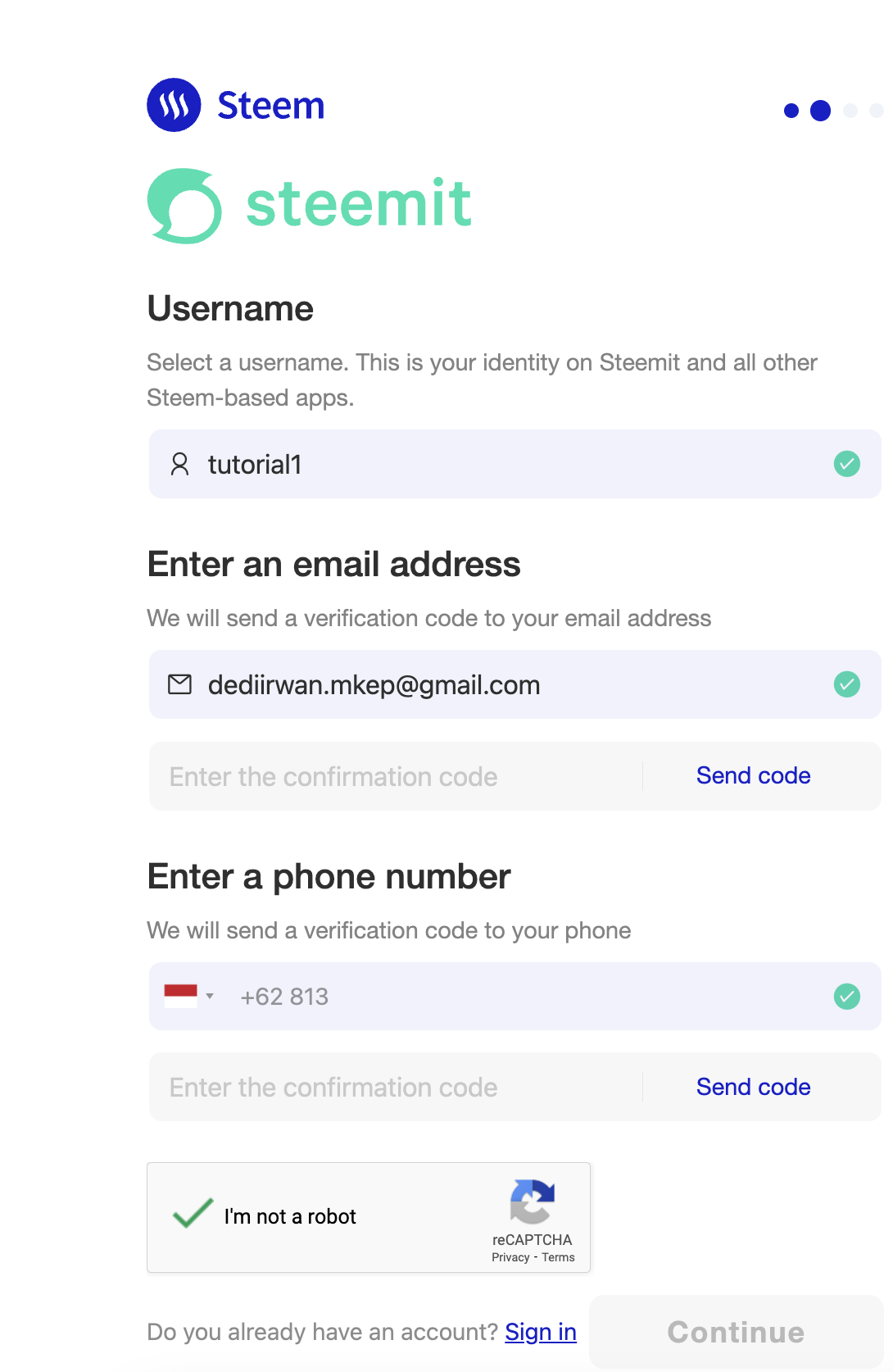Open the Indonesia flag country dropdown
The image size is (893, 1372).
181,996
